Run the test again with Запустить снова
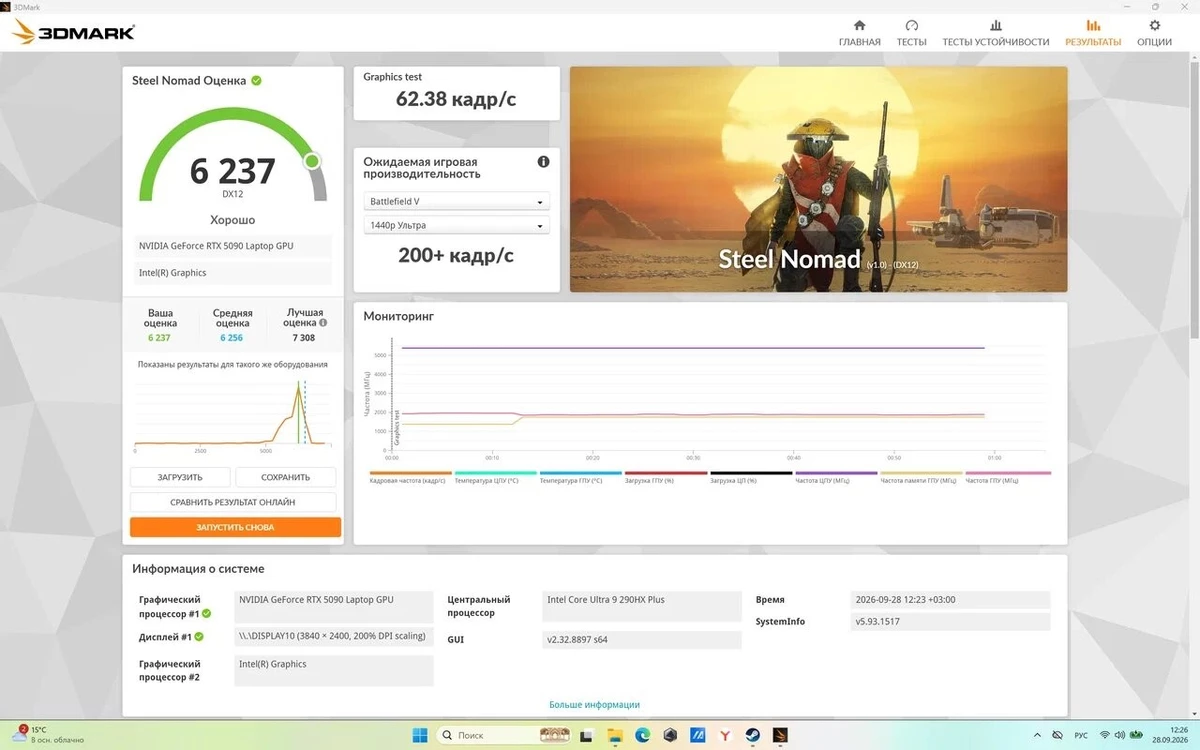 point(235,527)
